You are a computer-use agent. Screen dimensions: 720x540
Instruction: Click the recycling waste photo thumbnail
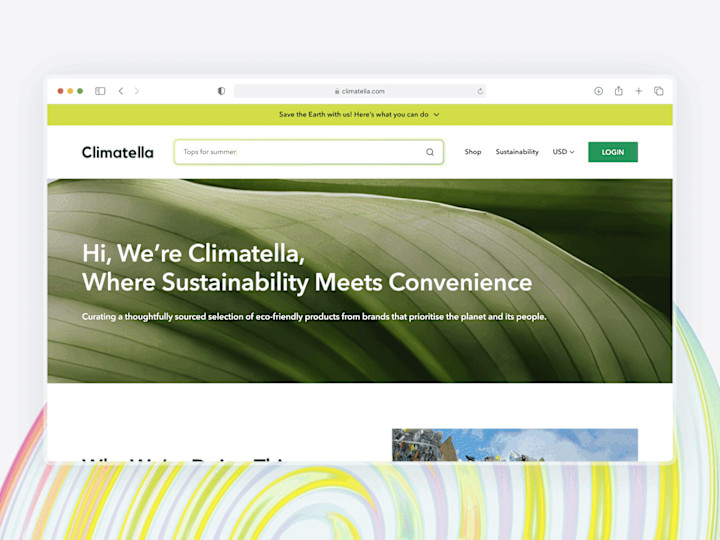click(x=515, y=444)
